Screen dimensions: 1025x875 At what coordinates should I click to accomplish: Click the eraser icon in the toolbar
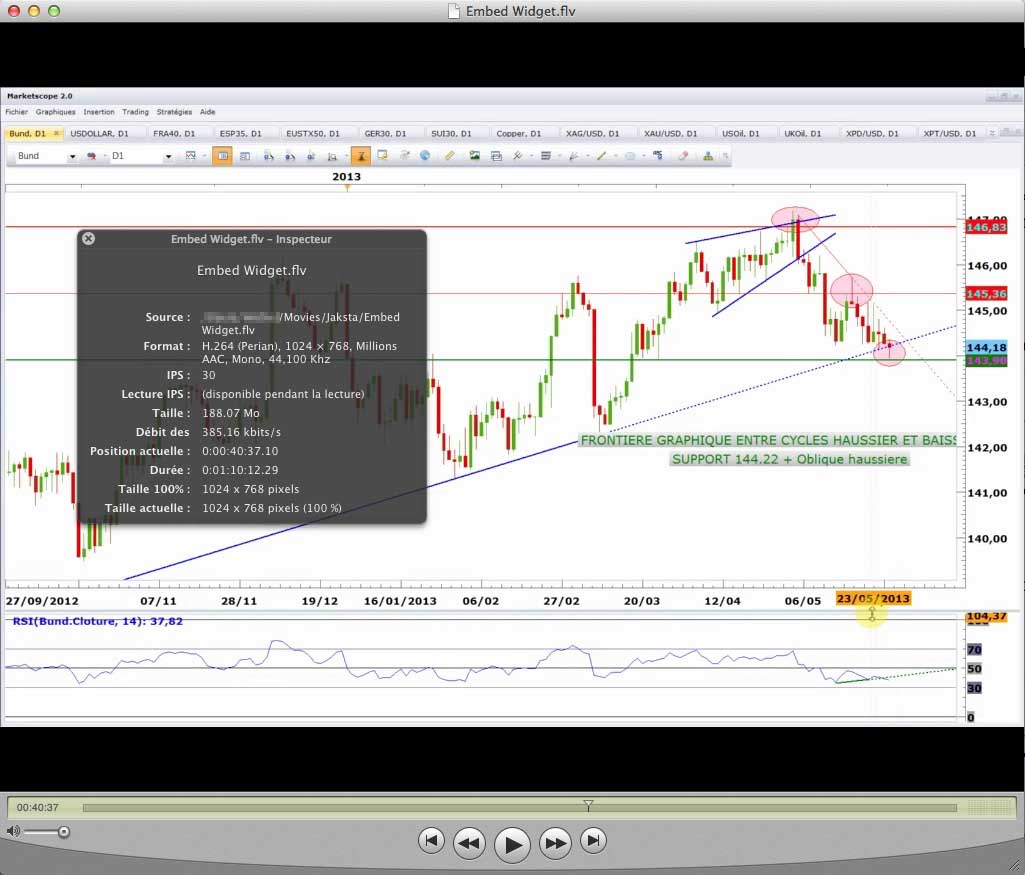point(683,156)
